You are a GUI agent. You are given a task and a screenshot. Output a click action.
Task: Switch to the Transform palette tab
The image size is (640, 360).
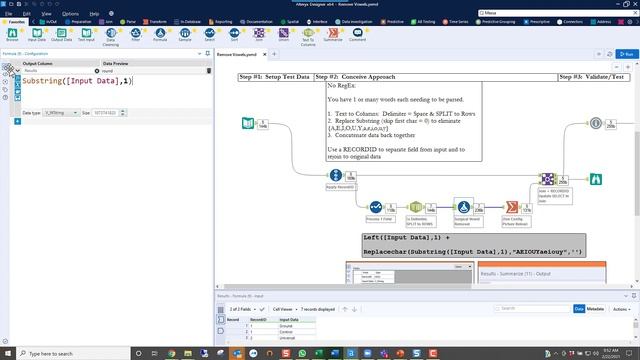[x=155, y=22]
